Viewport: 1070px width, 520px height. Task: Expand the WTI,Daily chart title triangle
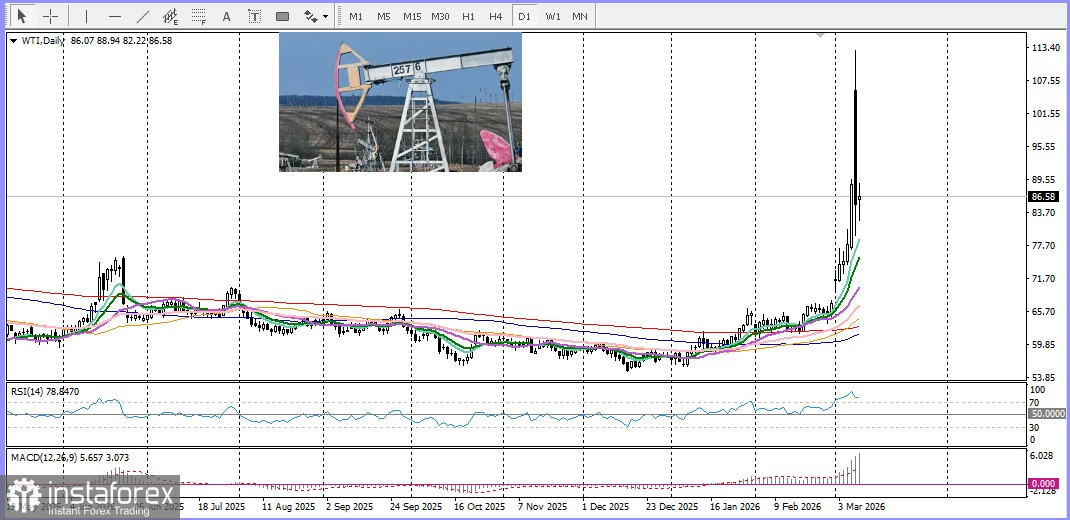[13, 41]
